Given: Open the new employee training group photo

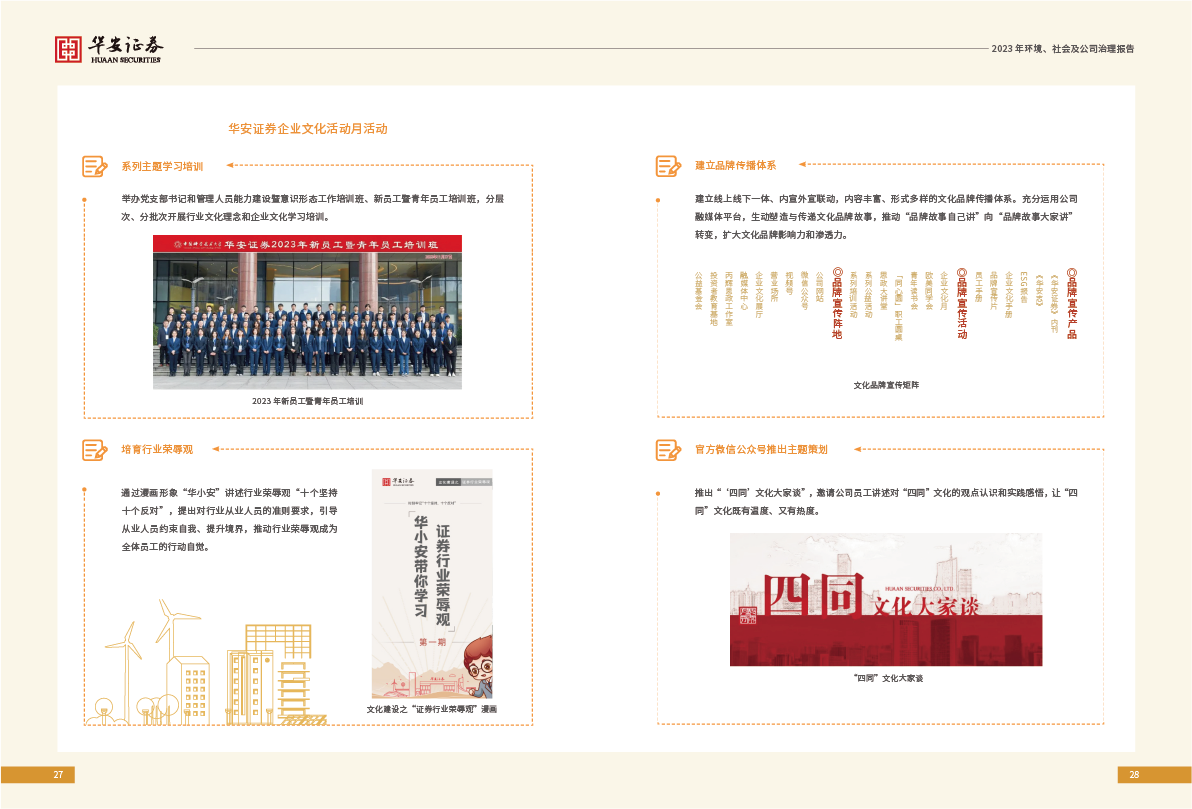Looking at the screenshot, I should click(307, 312).
